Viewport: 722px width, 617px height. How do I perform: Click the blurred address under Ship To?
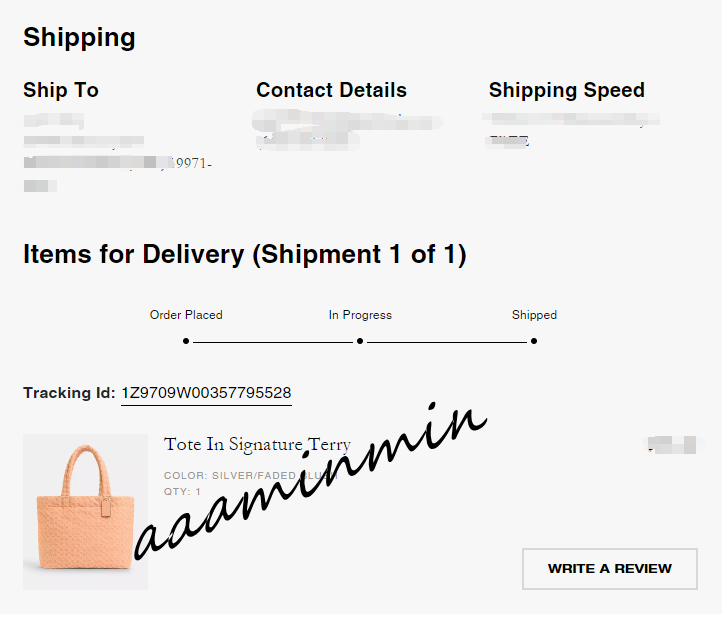116,151
